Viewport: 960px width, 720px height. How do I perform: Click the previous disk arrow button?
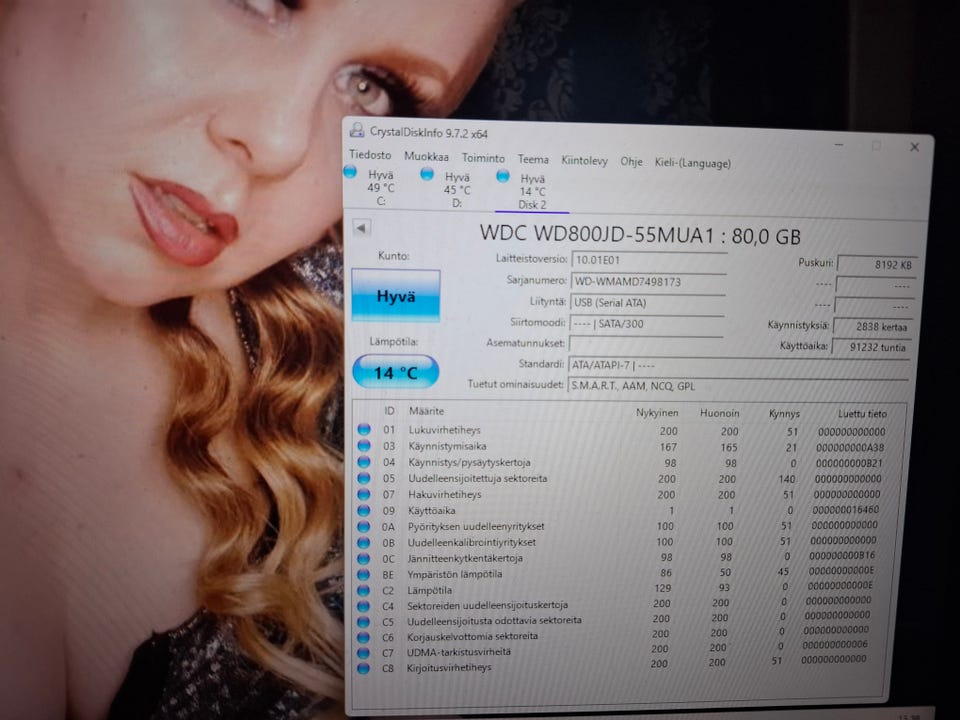361,228
